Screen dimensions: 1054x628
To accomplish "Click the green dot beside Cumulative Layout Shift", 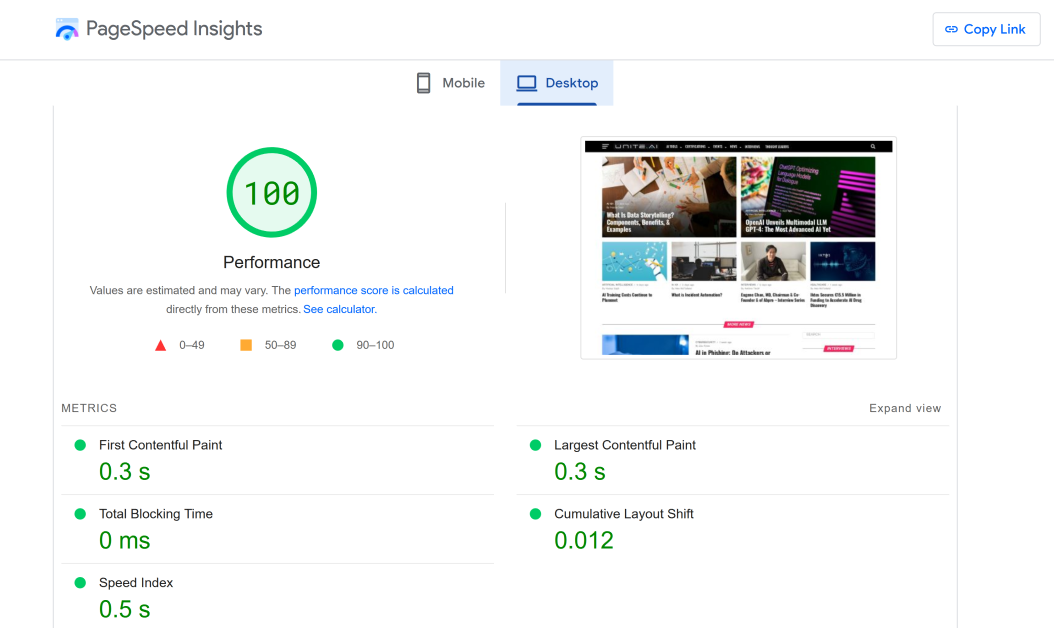I will tap(536, 514).
